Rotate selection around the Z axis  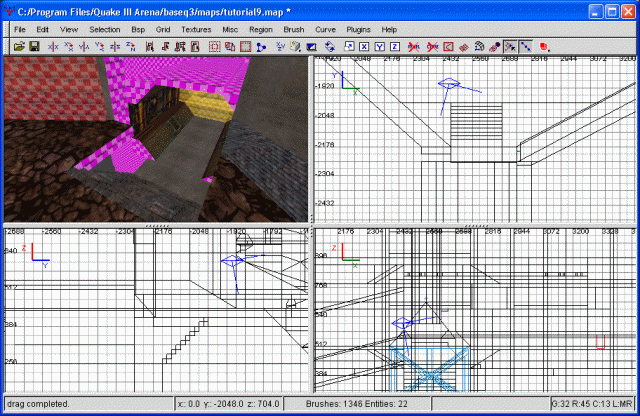(130, 47)
